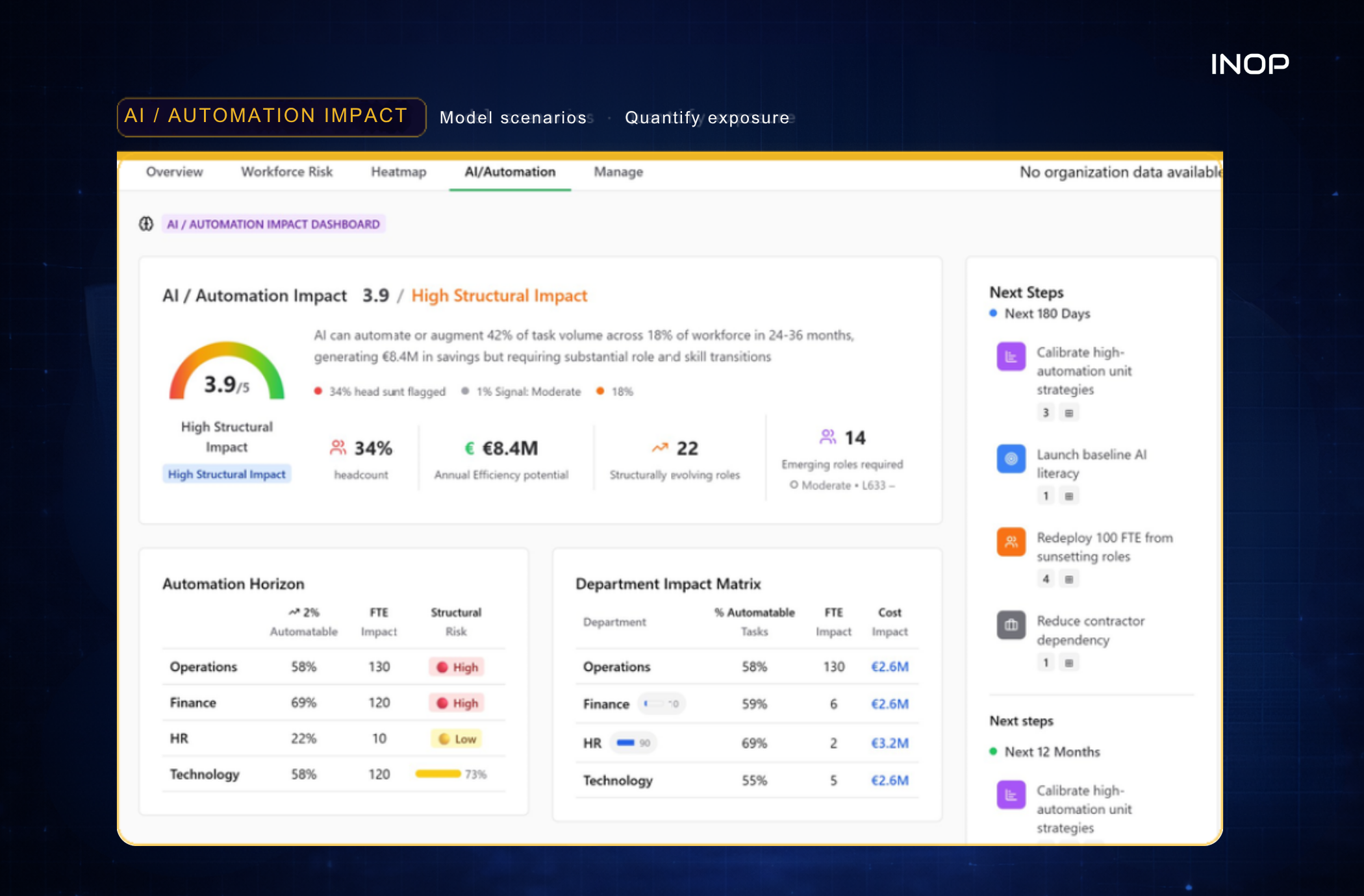Click 'Reduce contractor dependency' step text

pos(1091,630)
